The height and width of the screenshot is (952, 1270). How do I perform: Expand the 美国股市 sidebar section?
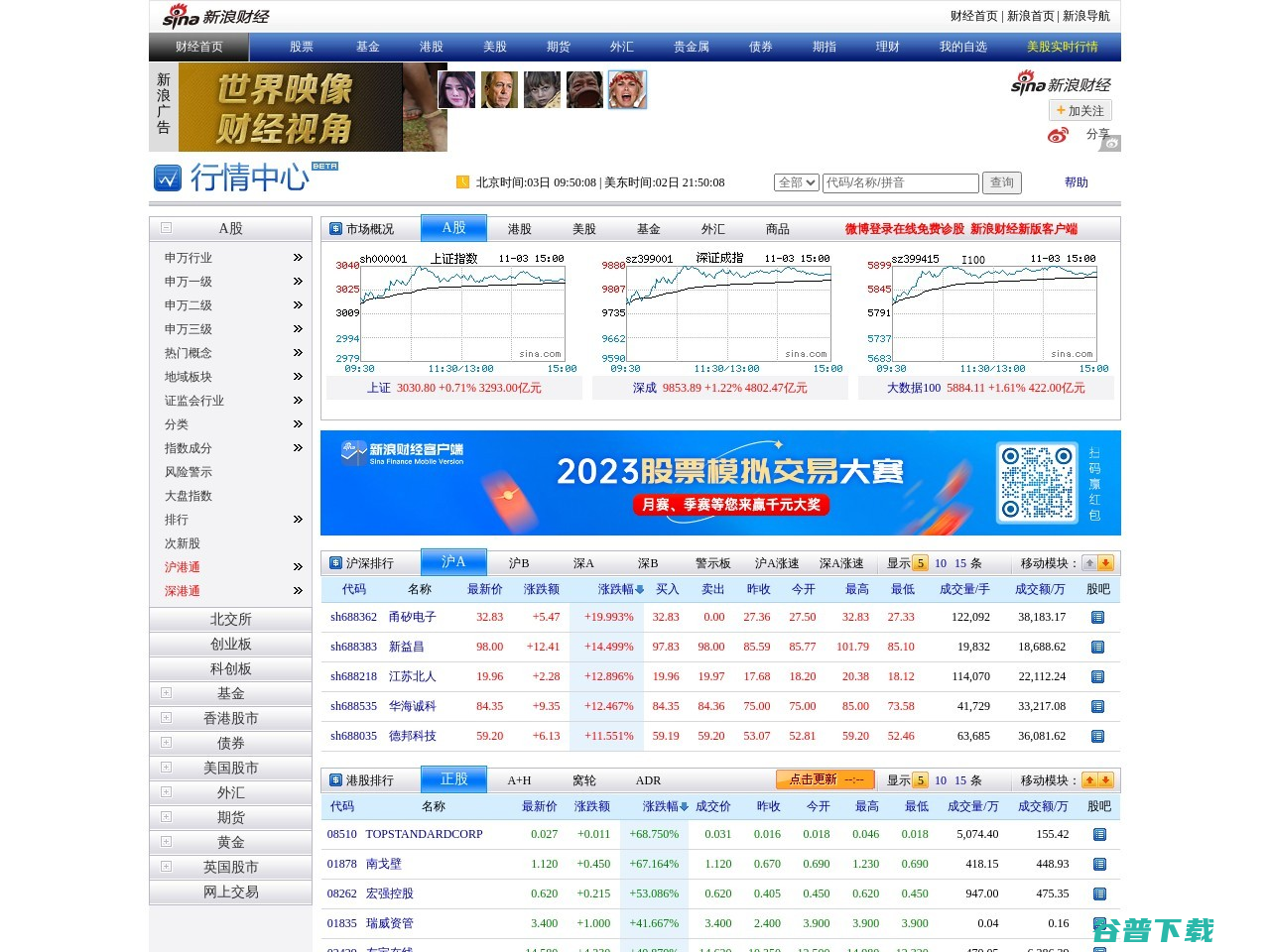(166, 767)
